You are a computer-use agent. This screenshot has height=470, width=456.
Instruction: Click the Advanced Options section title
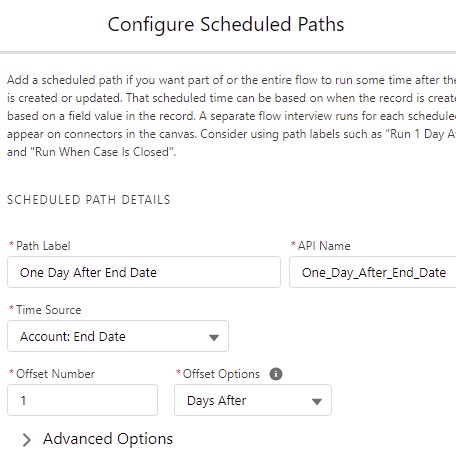pos(108,439)
